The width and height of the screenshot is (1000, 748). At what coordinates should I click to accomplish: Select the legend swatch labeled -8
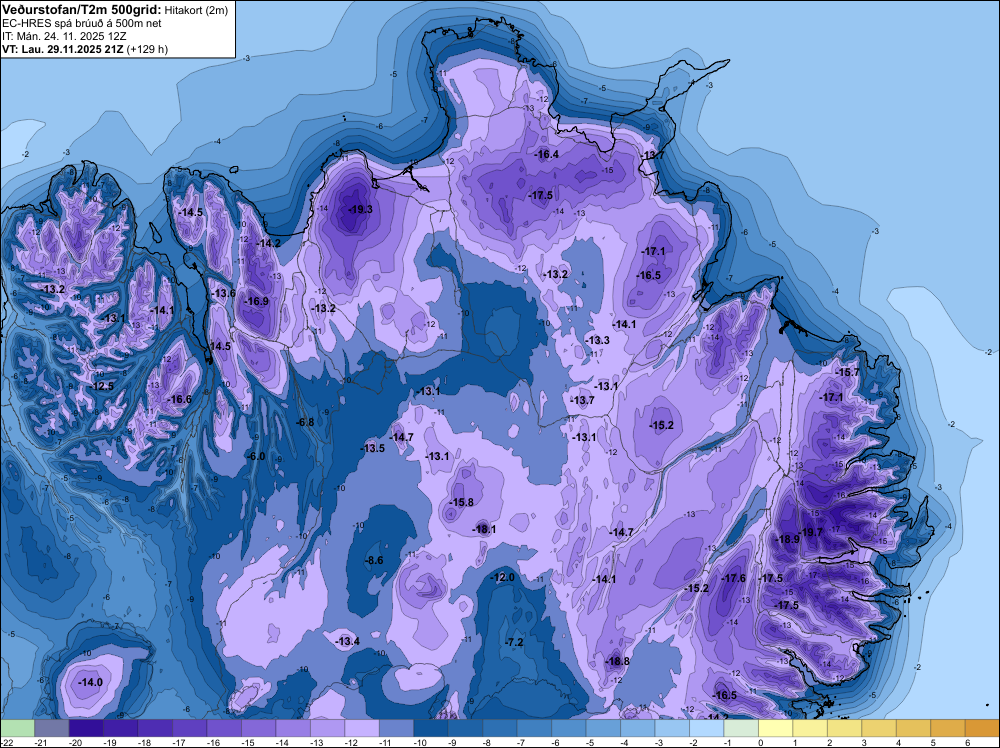499,728
